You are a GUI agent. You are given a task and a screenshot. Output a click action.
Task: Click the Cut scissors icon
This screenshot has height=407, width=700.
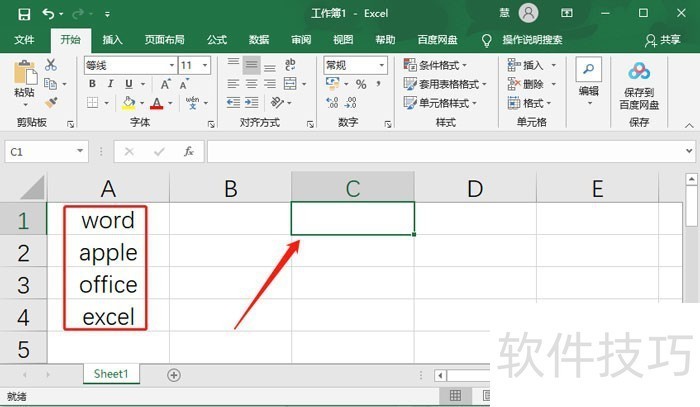point(51,65)
